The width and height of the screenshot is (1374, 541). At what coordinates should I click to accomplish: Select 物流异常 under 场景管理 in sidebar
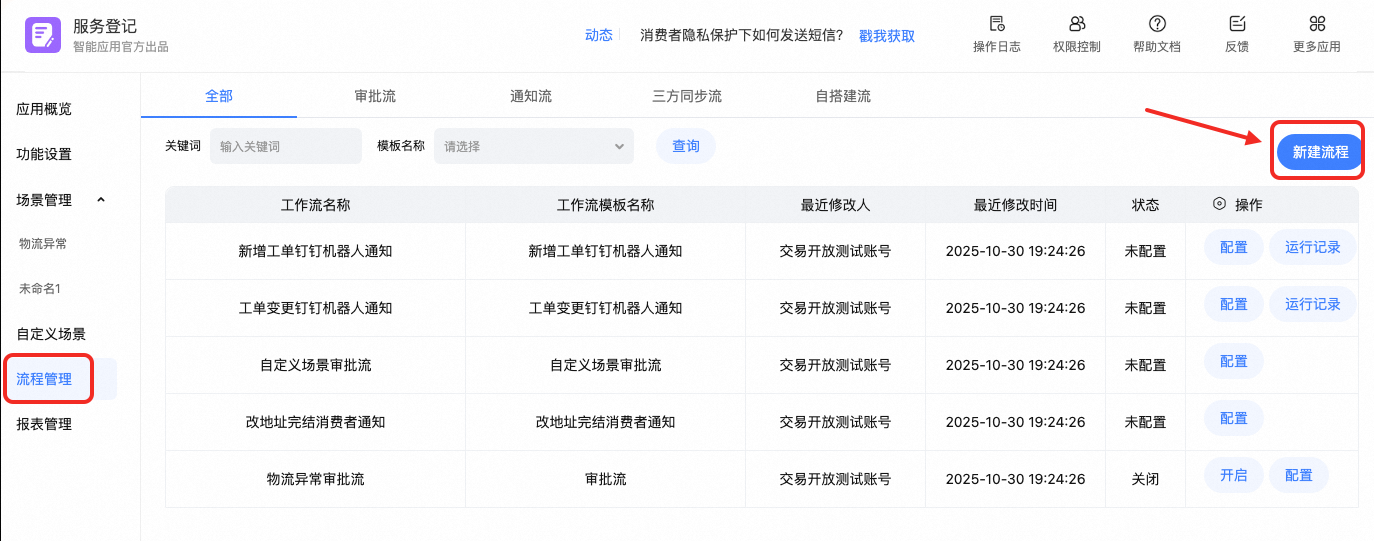43,243
